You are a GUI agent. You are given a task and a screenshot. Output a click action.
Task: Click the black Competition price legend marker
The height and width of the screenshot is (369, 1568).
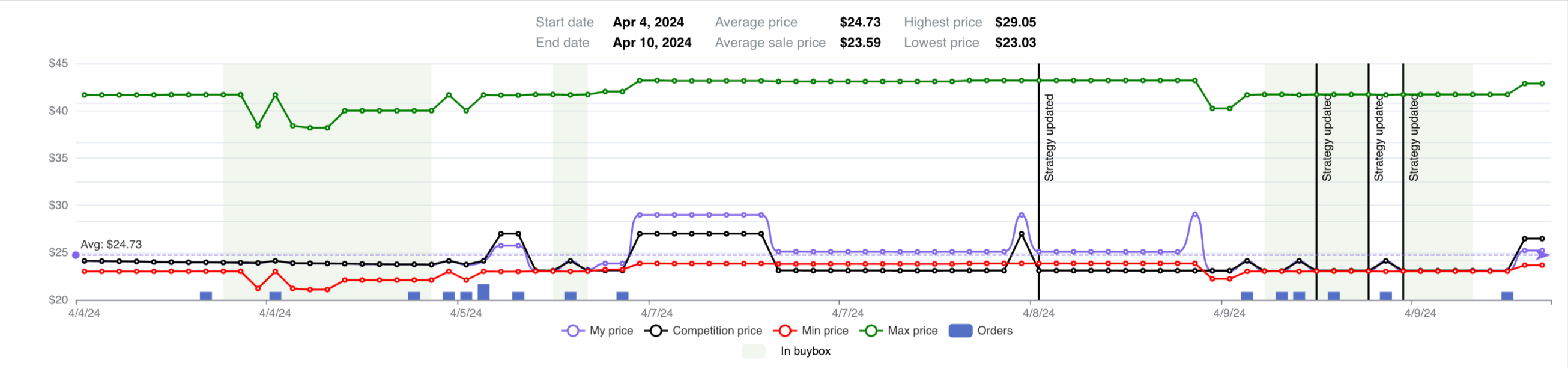(x=656, y=331)
